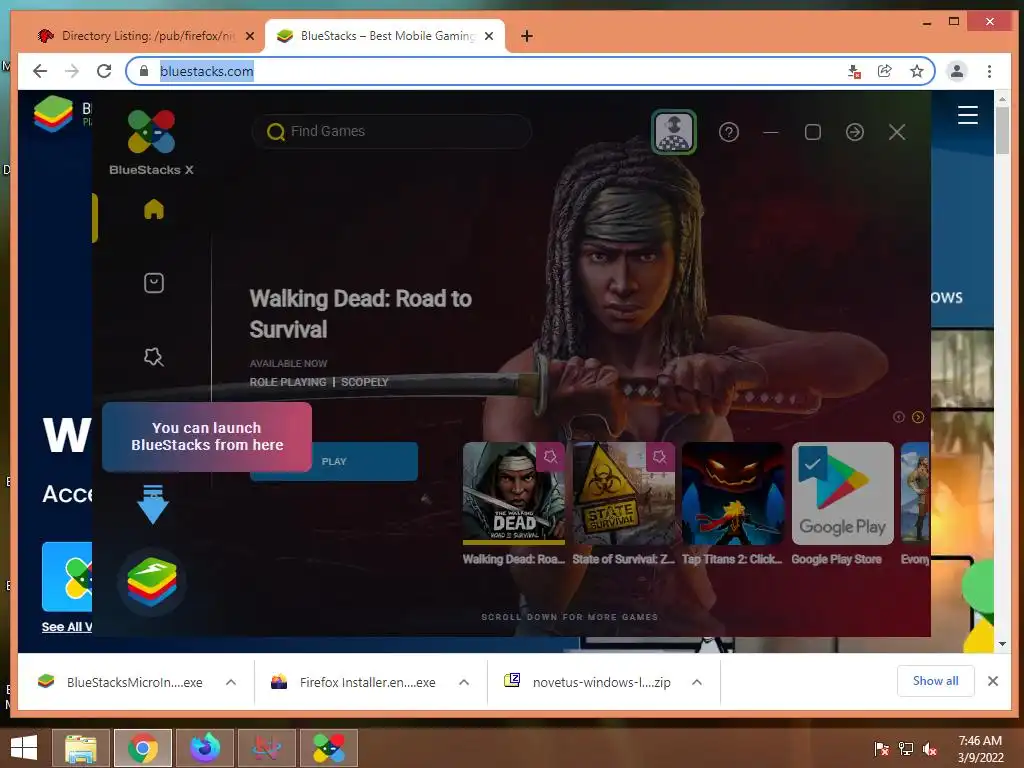Expand options for Firefox Installer download
Viewport: 1024px width, 768px height.
pos(464,682)
